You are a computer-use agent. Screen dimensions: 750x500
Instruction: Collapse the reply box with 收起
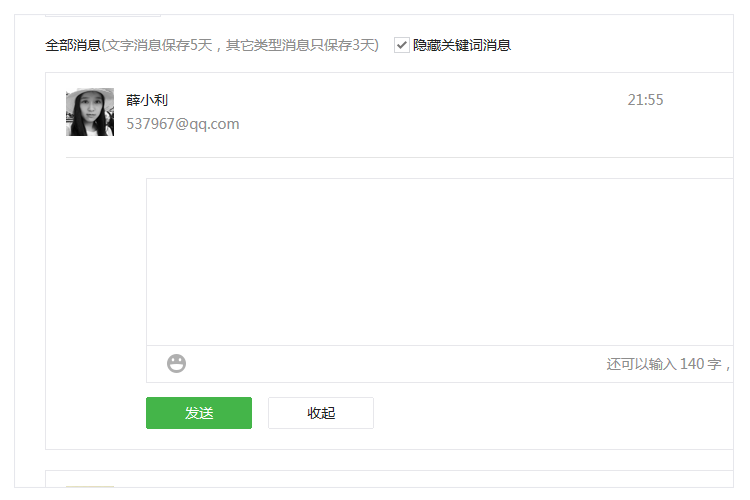tap(321, 413)
